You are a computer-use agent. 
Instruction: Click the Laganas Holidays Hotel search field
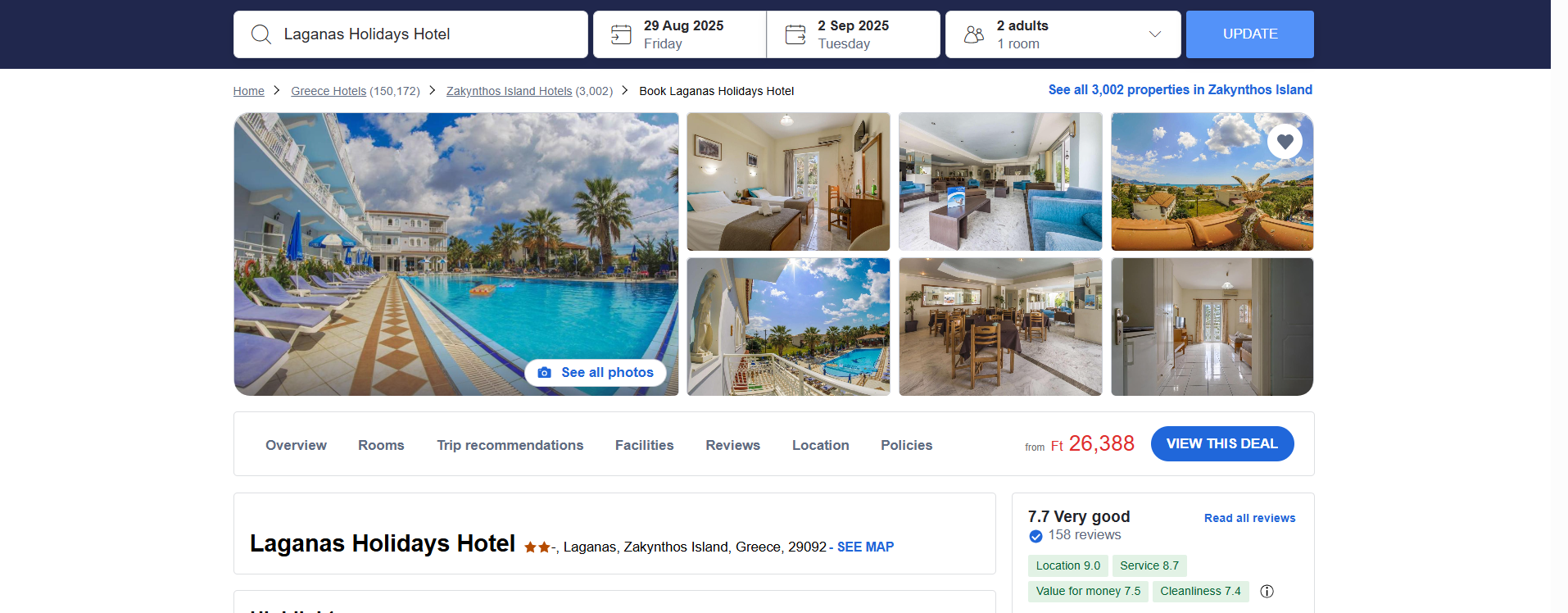410,34
